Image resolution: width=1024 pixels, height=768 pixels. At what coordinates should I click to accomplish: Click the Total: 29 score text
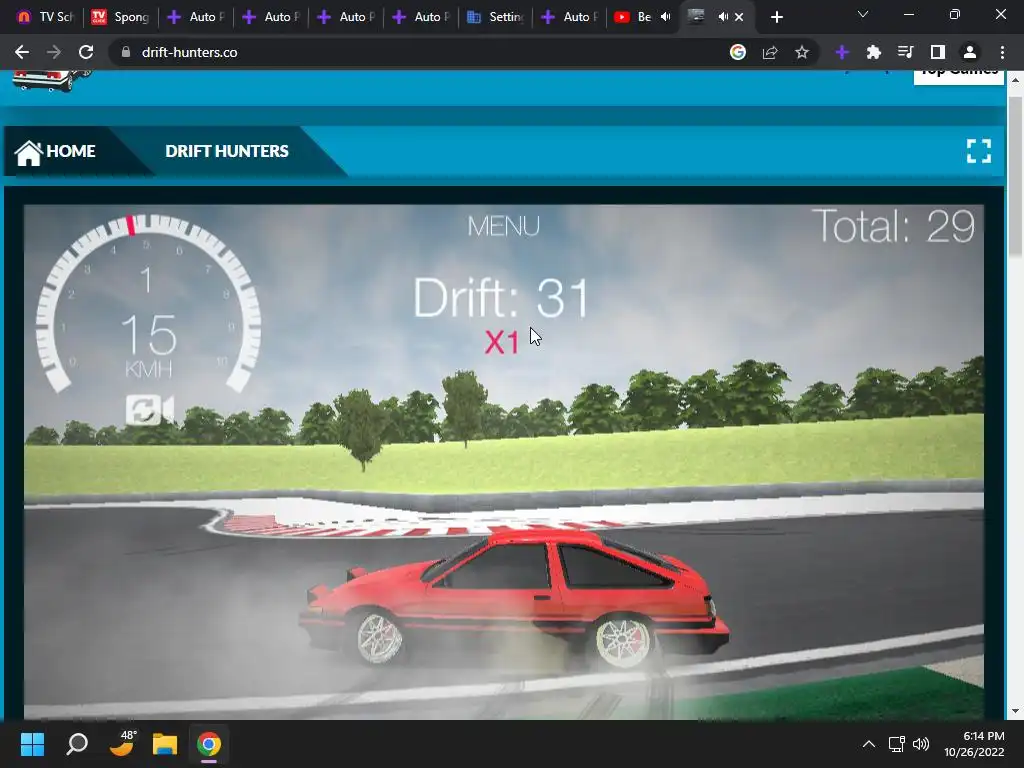(x=893, y=227)
